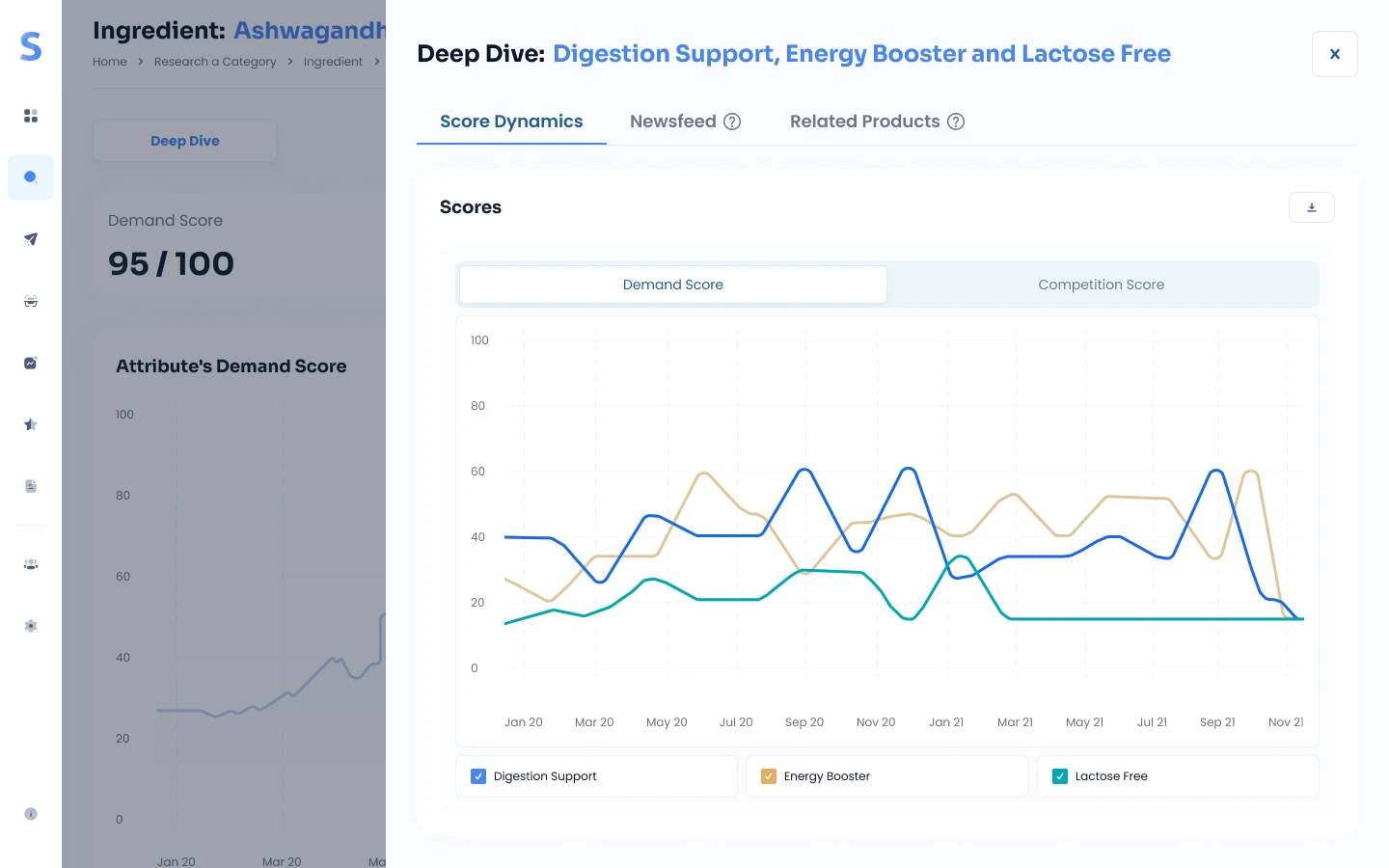This screenshot has height=868, width=1389.
Task: Click the Scores heading text
Action: pyautogui.click(x=471, y=207)
